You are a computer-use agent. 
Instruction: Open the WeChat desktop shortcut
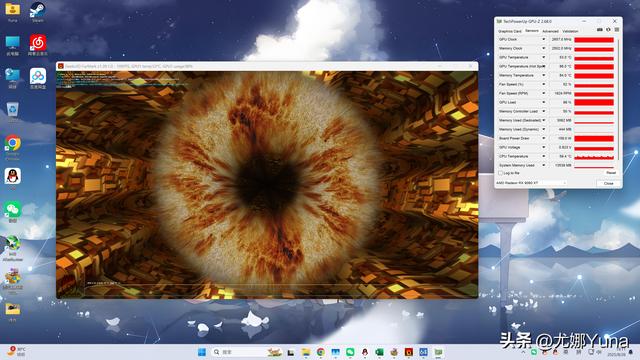point(13,211)
